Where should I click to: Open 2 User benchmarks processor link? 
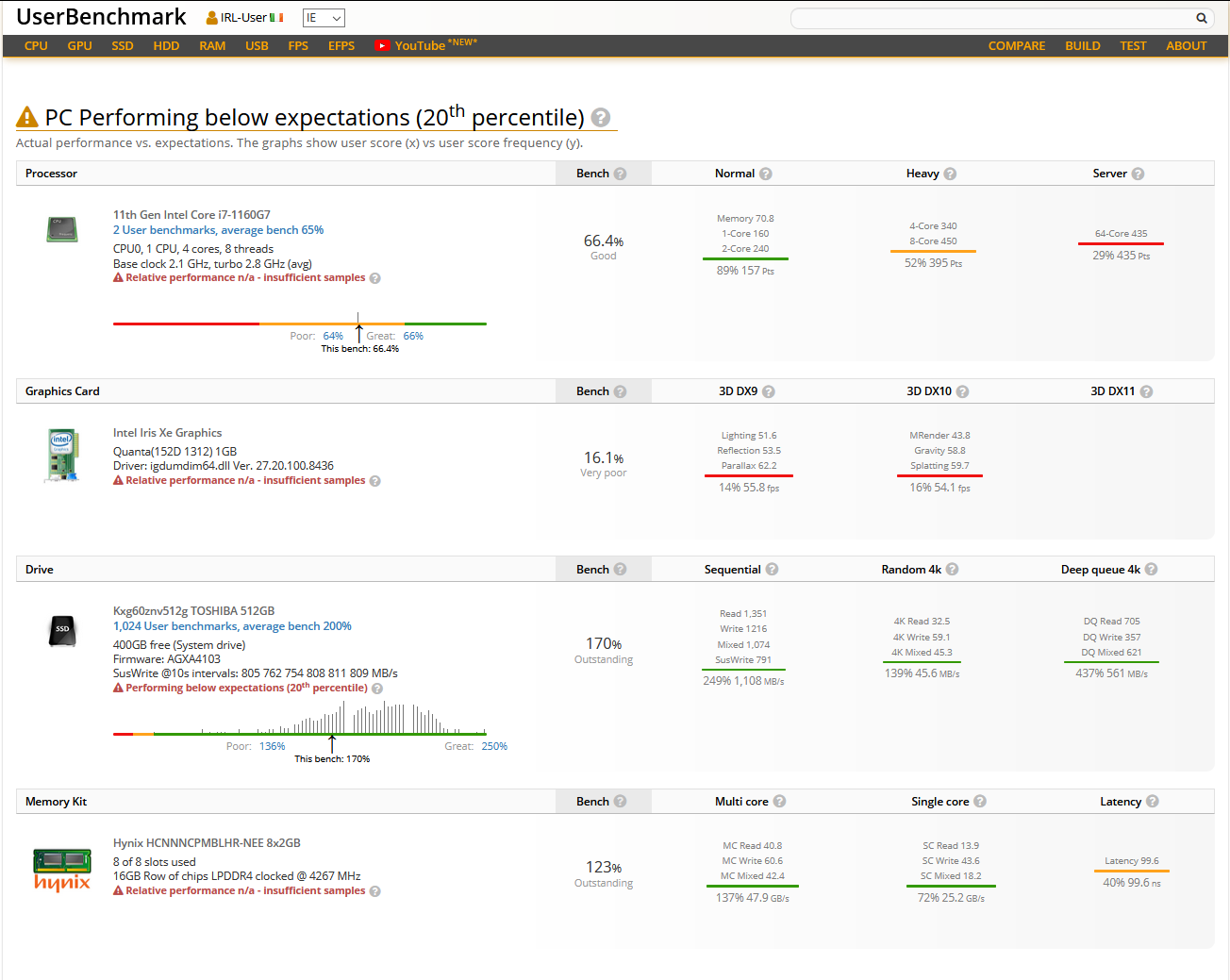(x=218, y=230)
